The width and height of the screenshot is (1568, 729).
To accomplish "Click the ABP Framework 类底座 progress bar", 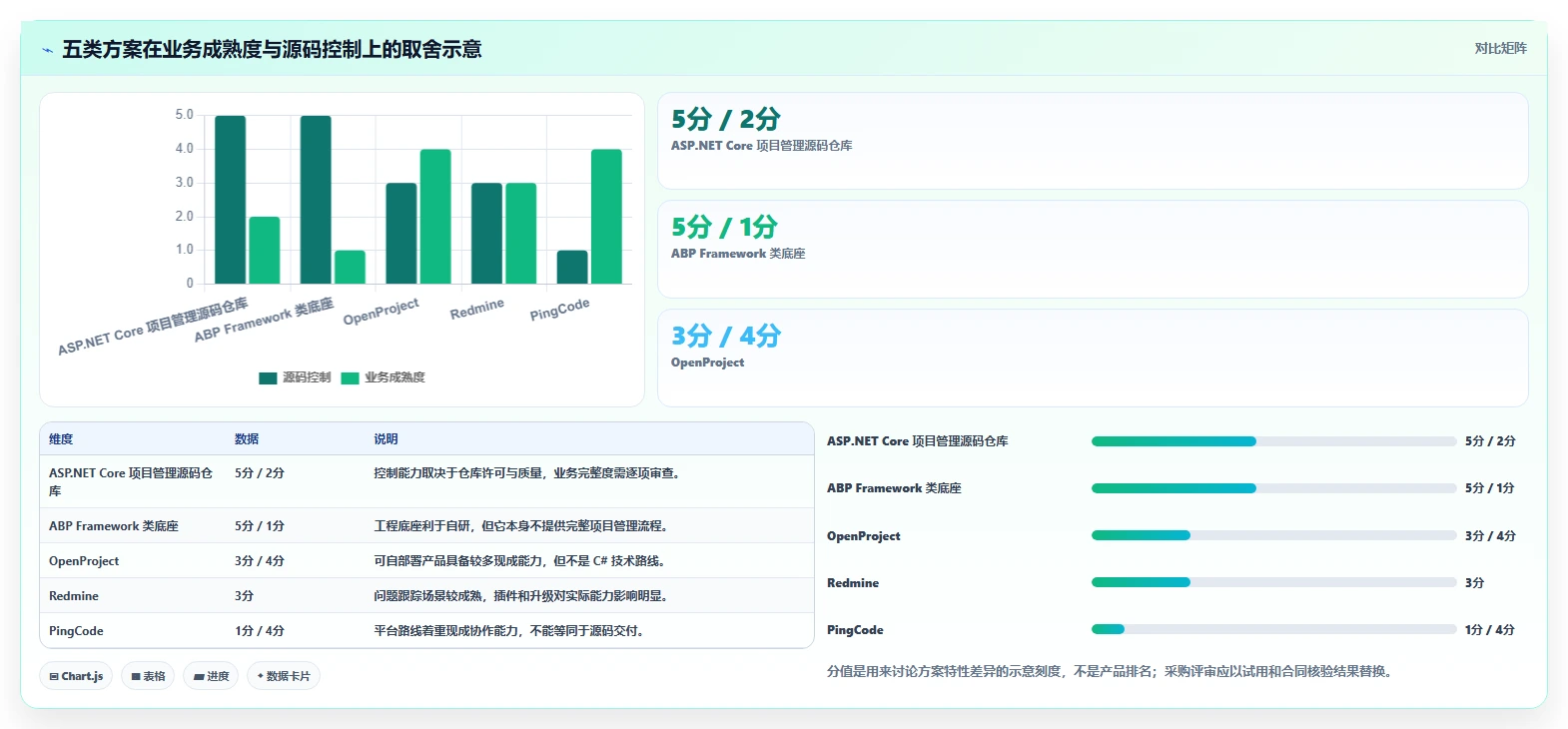I will (x=1273, y=488).
